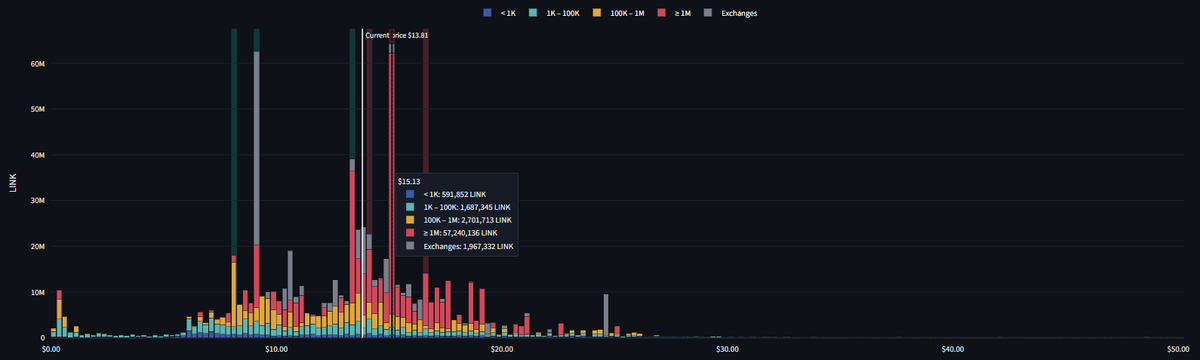Screen dimensions: 1200x360
Task: Click the '$20.00' x-axis label
Action: (x=502, y=349)
